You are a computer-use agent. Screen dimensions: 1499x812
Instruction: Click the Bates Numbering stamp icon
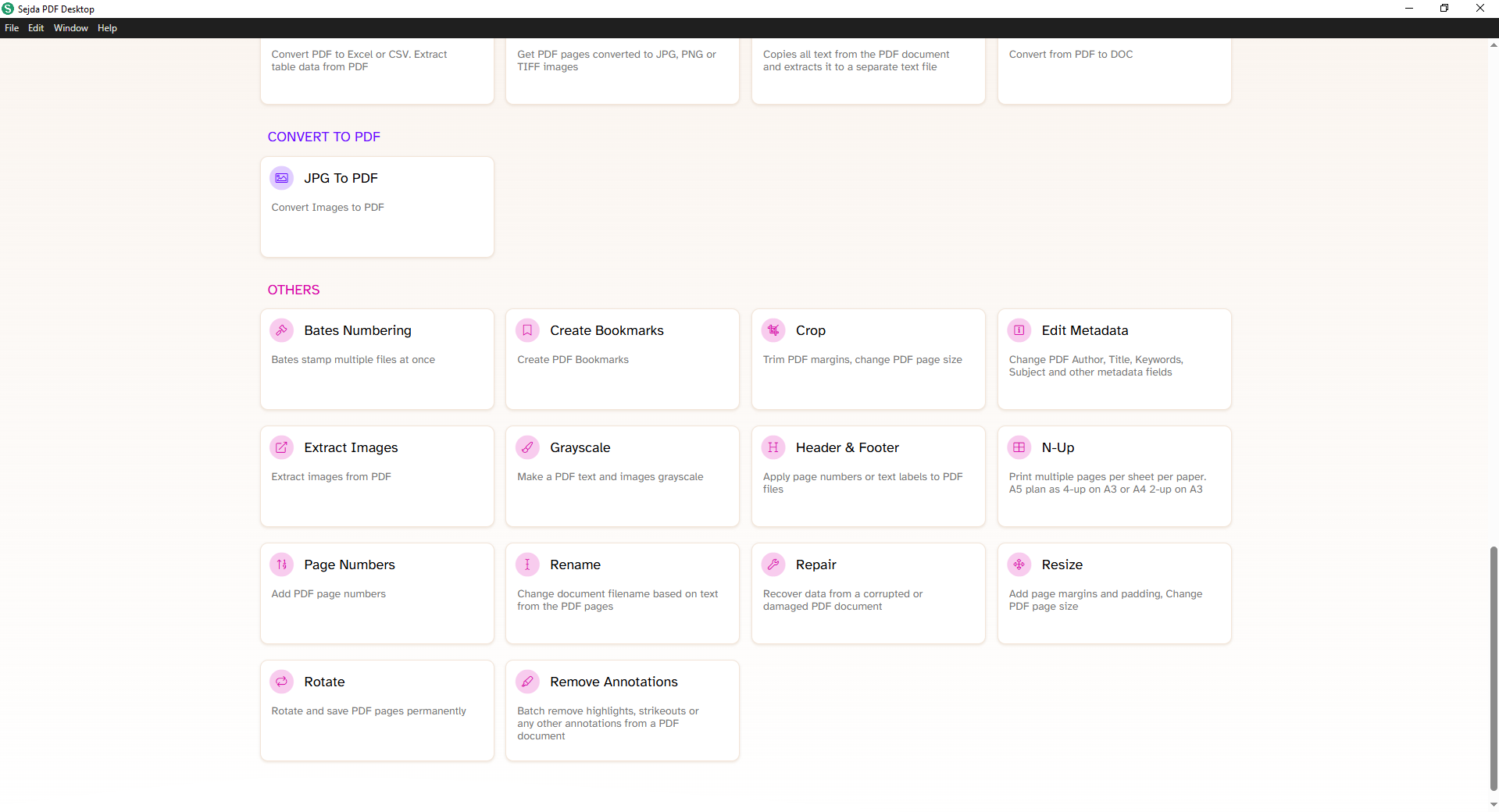click(x=282, y=330)
